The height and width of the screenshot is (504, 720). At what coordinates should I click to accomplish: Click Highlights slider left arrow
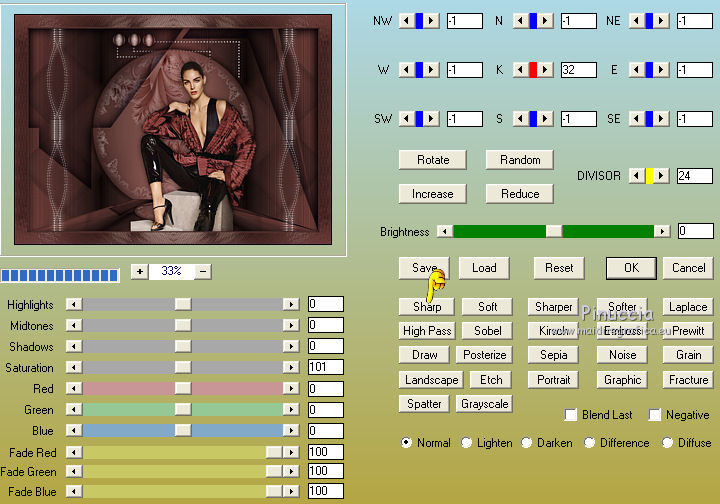[74, 304]
